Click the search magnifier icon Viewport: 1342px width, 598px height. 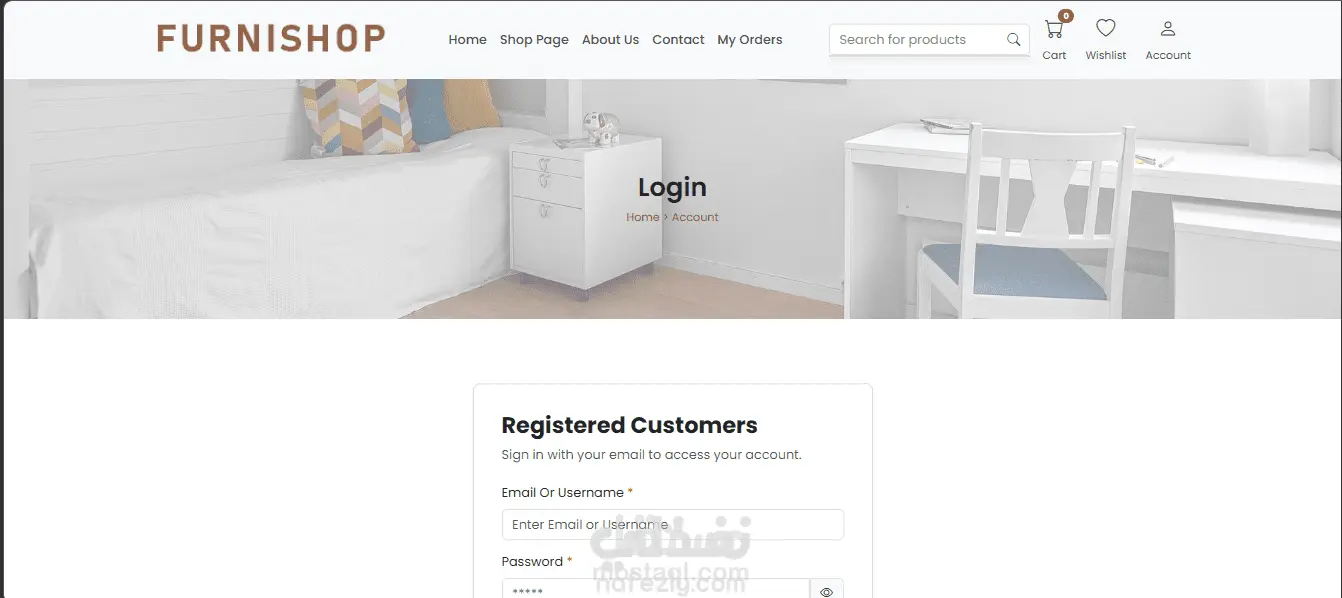1013,40
